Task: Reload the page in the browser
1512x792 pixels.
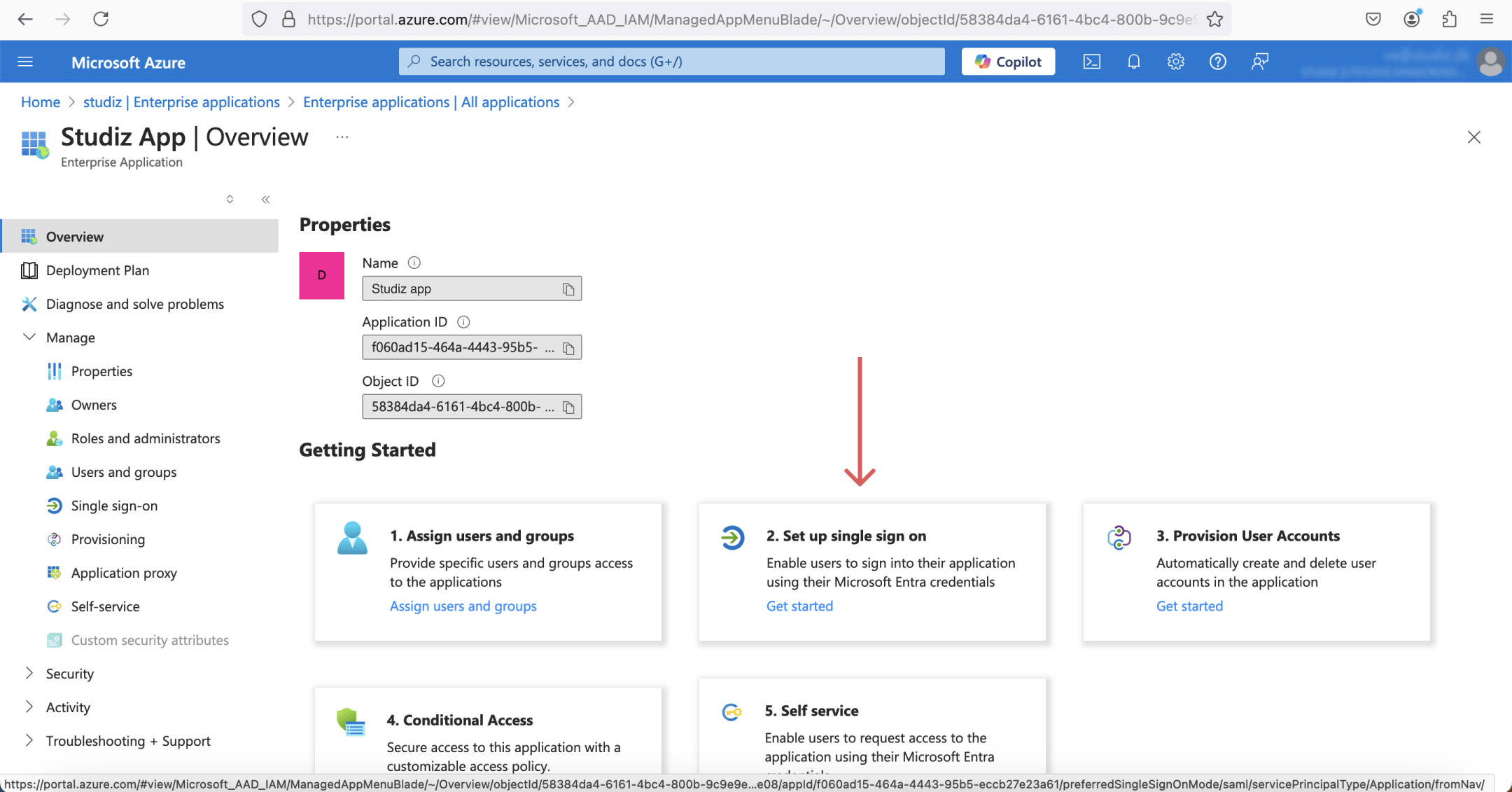Action: [x=101, y=19]
